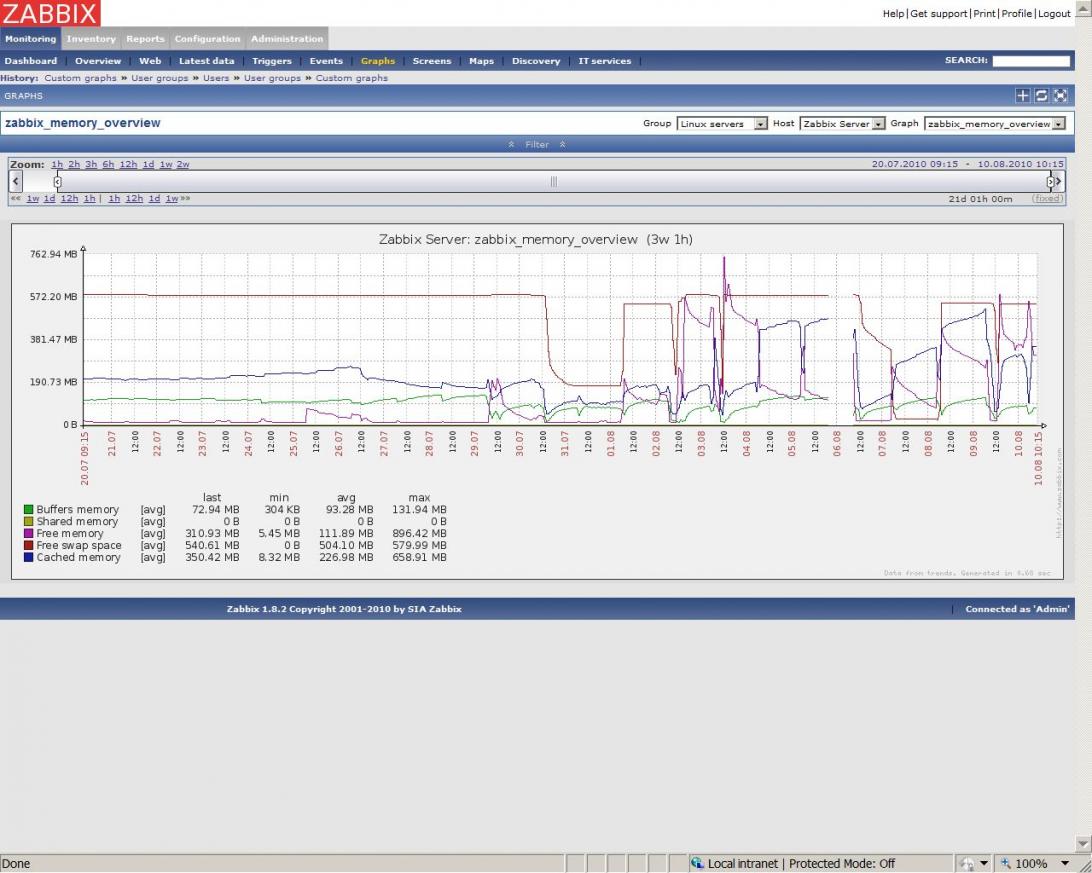Click the add to favourites plus icon
The image size is (1092, 873).
(1022, 96)
